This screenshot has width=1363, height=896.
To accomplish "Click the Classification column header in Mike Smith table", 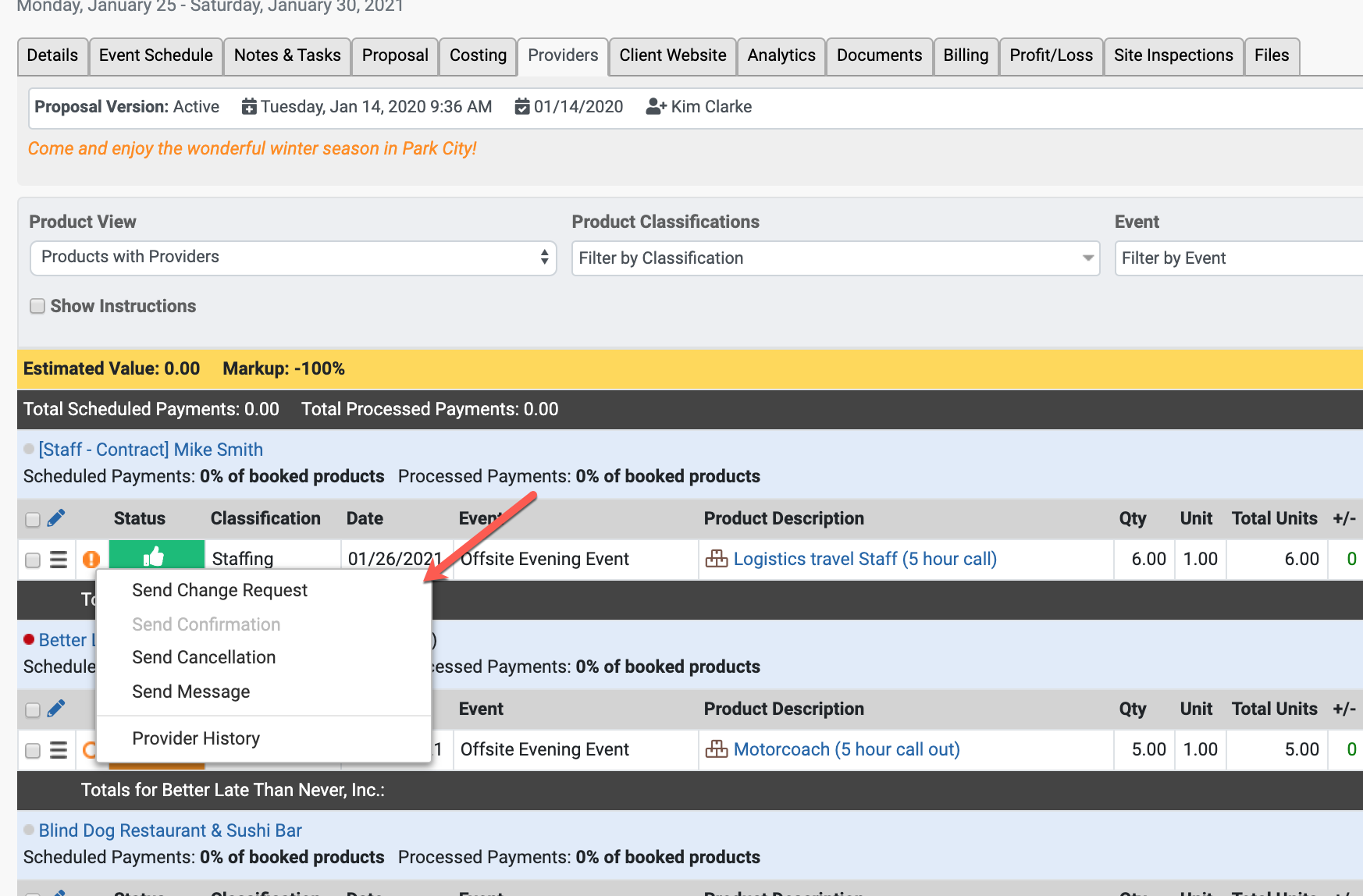I will 265,518.
